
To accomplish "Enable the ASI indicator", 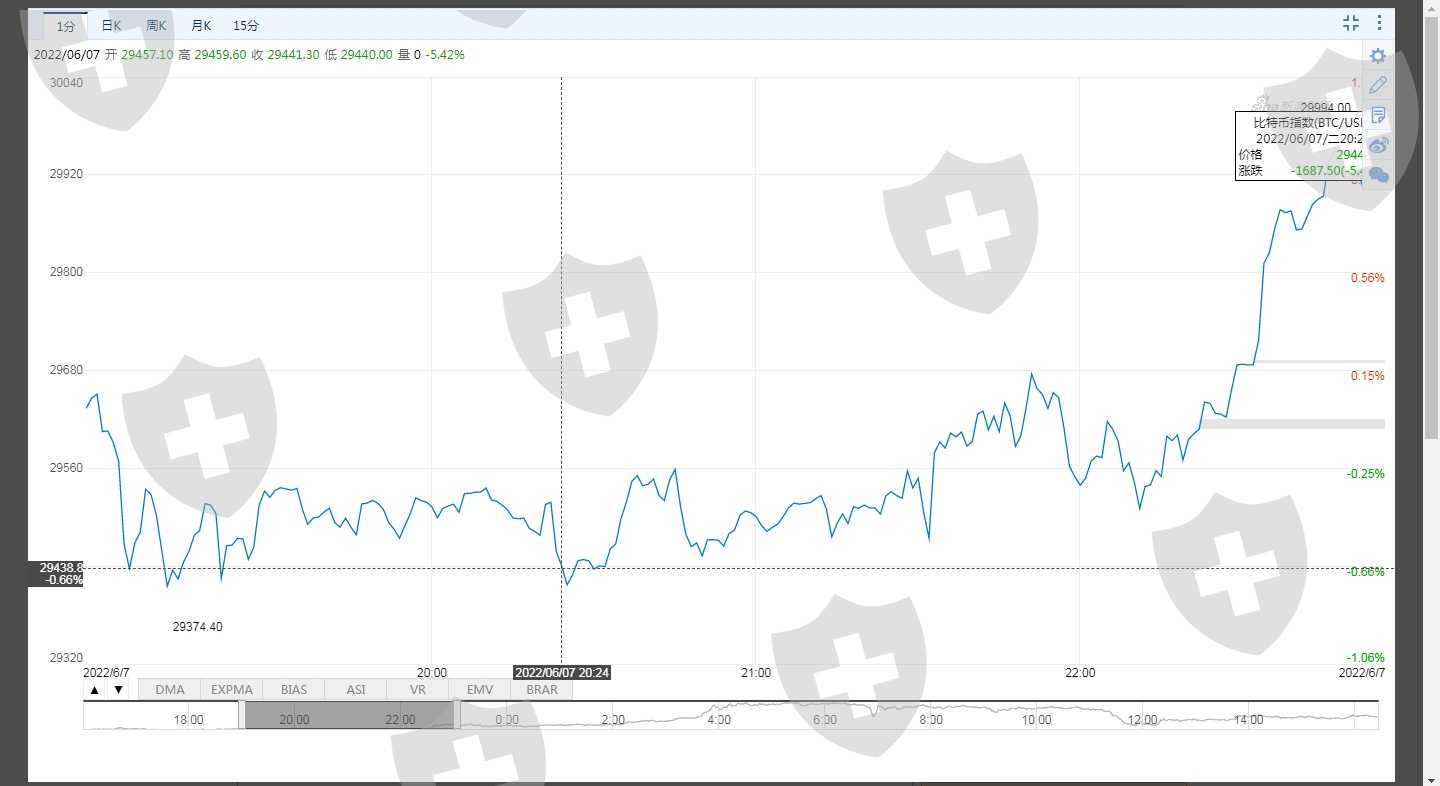I will coord(356,690).
